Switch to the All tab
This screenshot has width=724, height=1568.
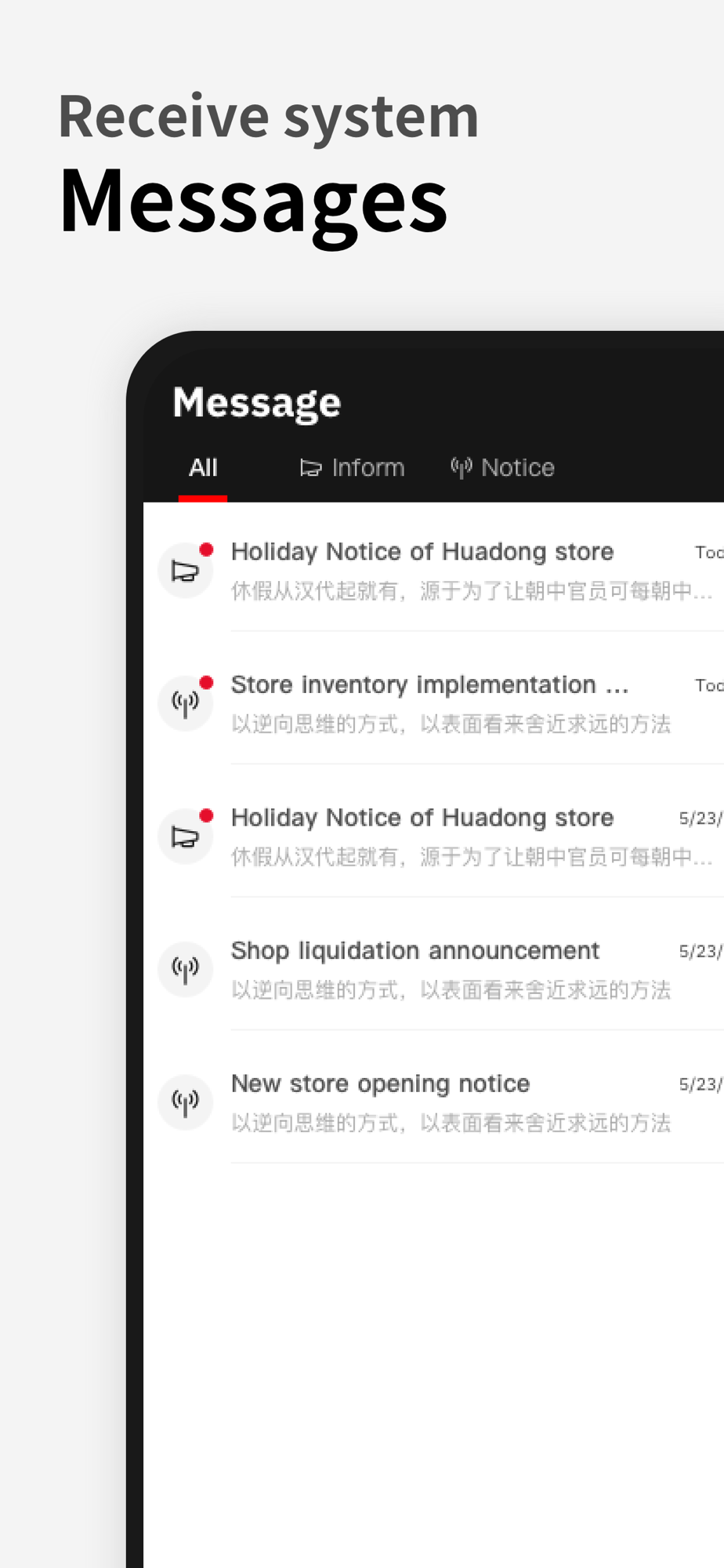203,468
